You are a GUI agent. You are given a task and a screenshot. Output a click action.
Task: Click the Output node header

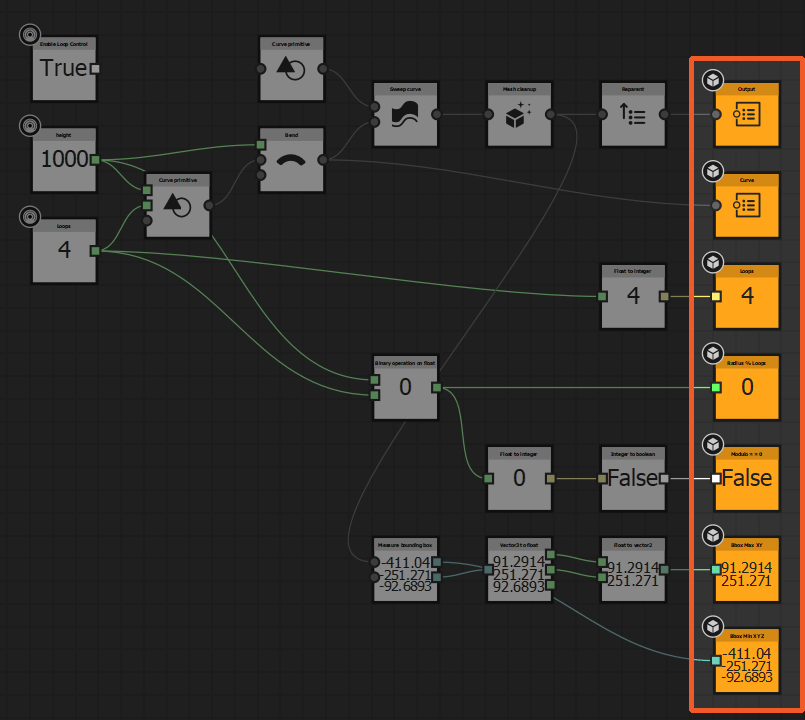[x=747, y=89]
